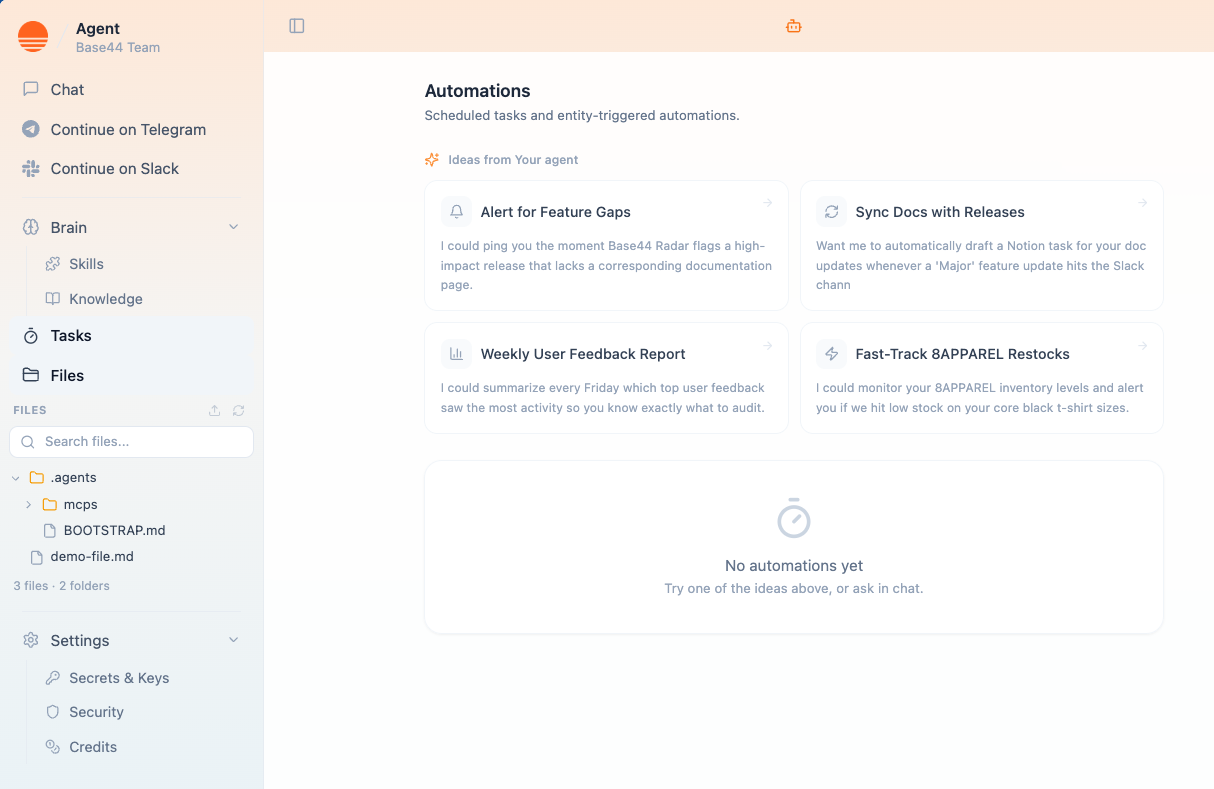The width and height of the screenshot is (1214, 789).
Task: Click the robot icon in the top toolbar
Action: (793, 26)
